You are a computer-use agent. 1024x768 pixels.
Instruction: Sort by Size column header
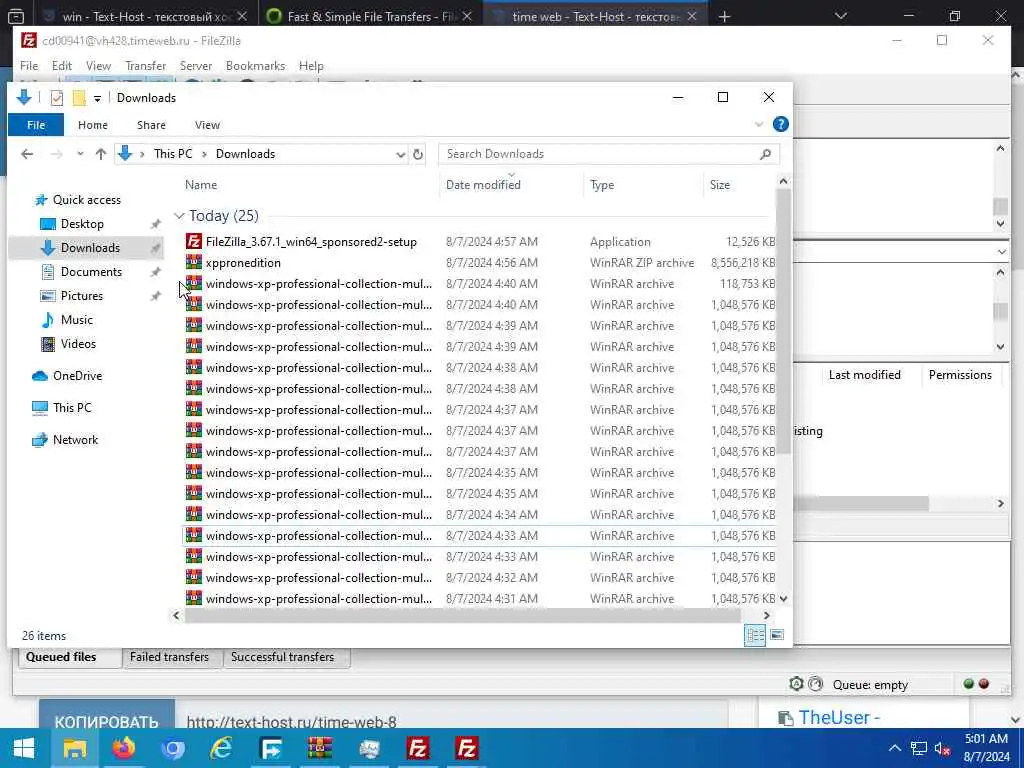[739, 185]
